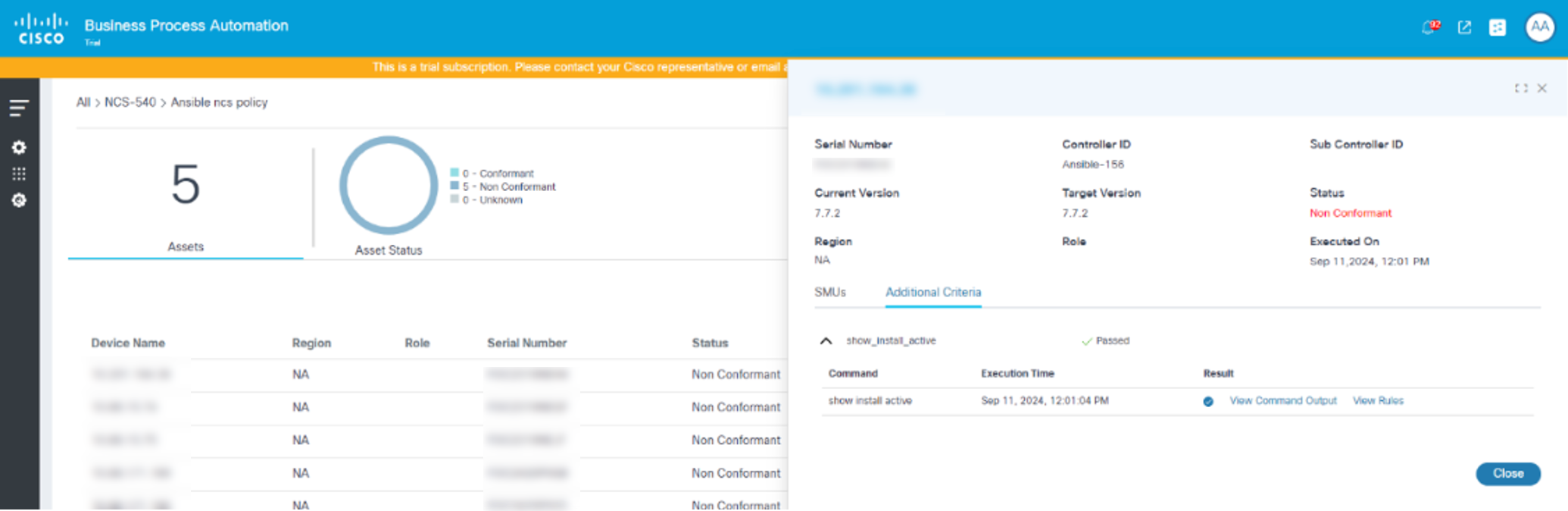
Task: Open the lower gear icon in sidebar
Action: [x=19, y=200]
